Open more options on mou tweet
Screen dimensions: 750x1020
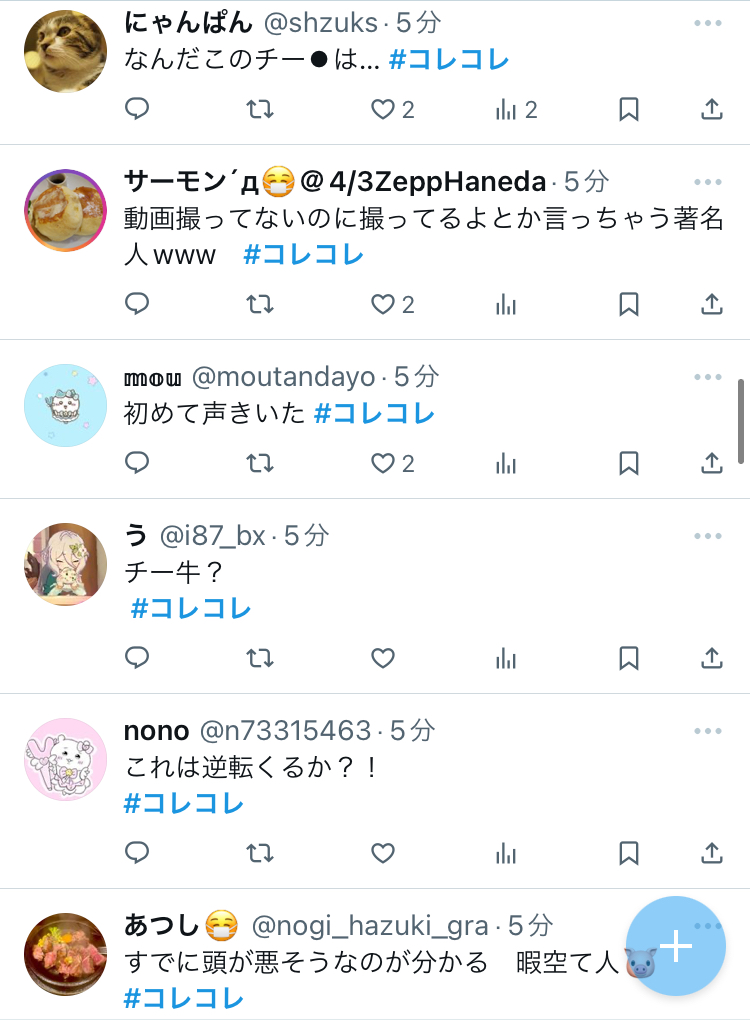[708, 377]
